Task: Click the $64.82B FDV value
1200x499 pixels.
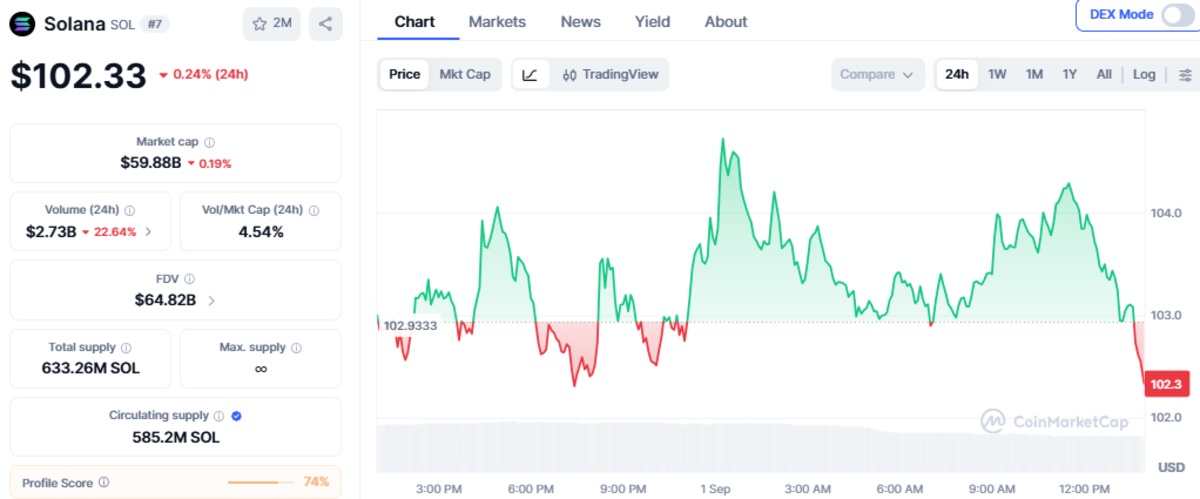Action: tap(165, 300)
